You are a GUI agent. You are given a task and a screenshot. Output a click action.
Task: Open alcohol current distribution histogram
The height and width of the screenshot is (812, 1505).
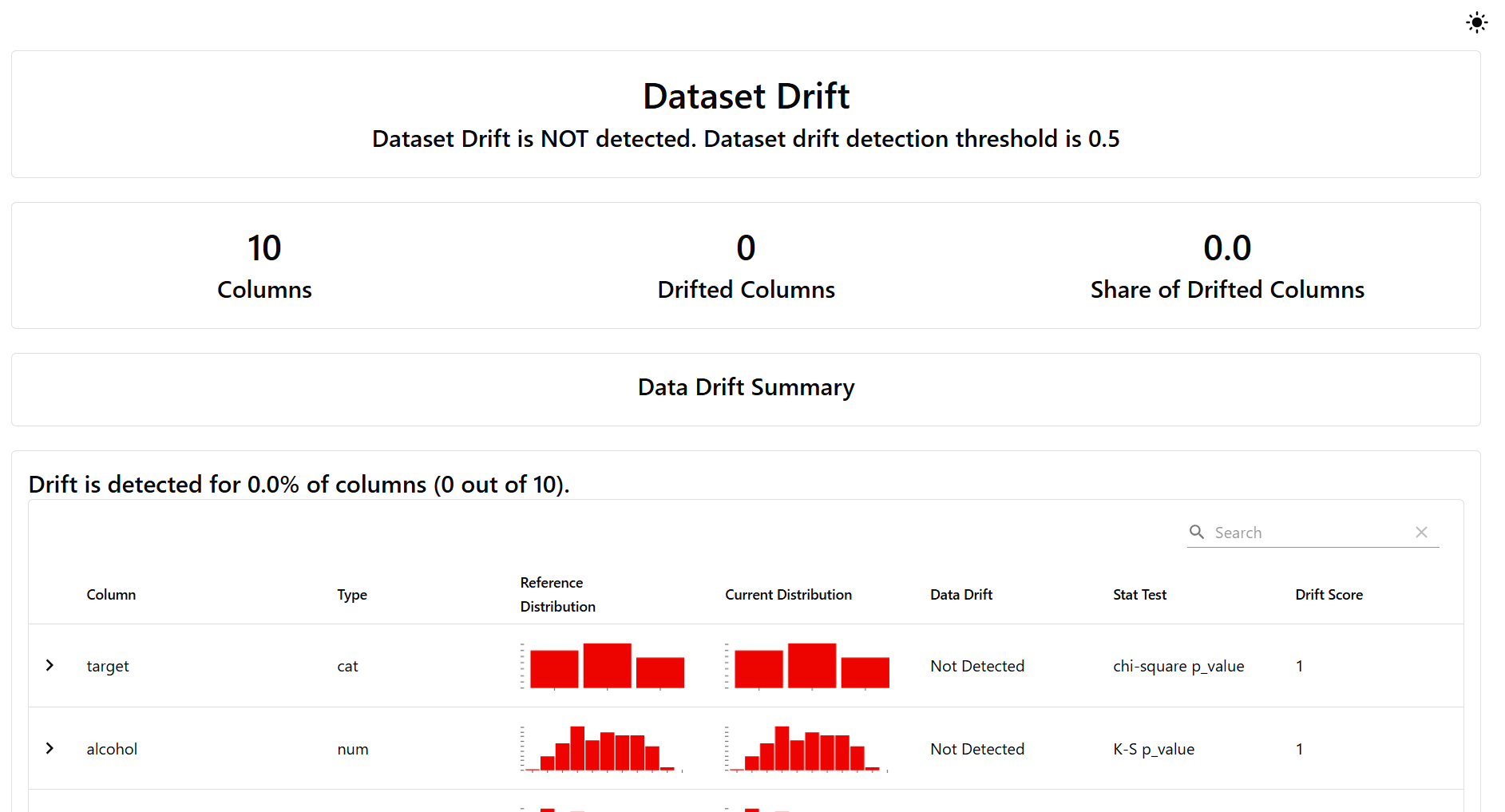click(x=807, y=749)
